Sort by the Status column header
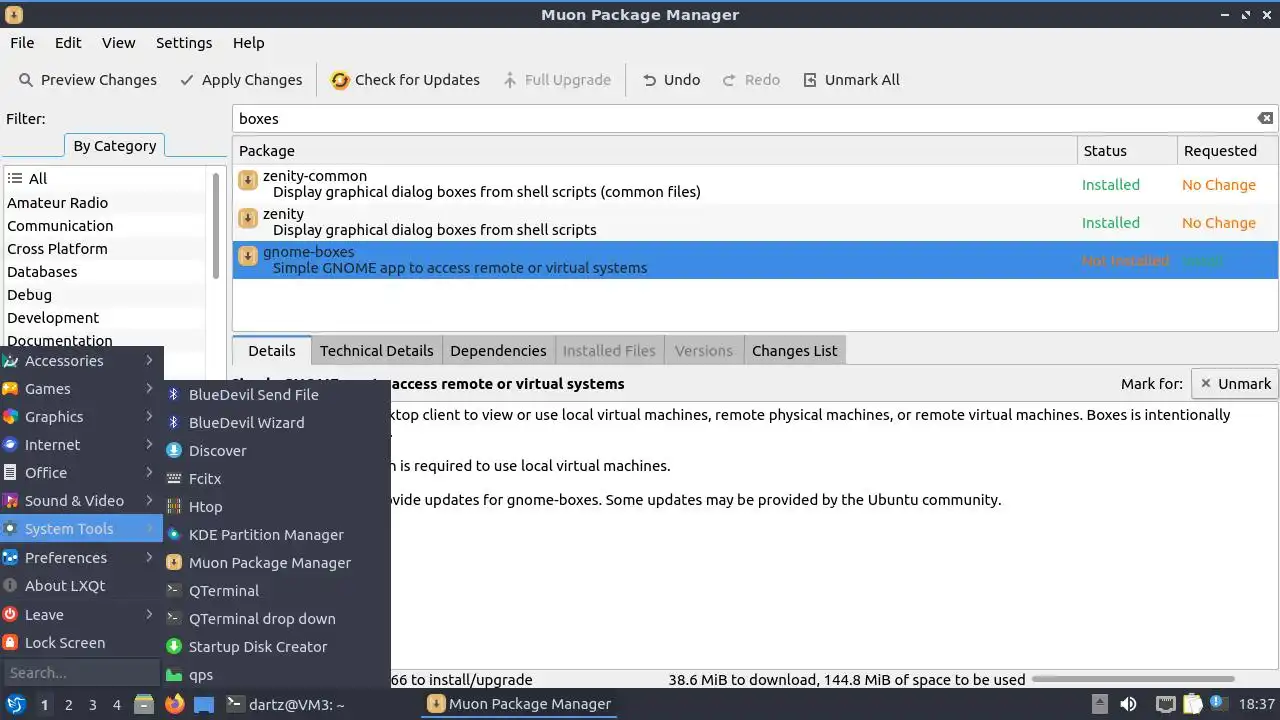This screenshot has width=1280, height=720. [x=1127, y=151]
